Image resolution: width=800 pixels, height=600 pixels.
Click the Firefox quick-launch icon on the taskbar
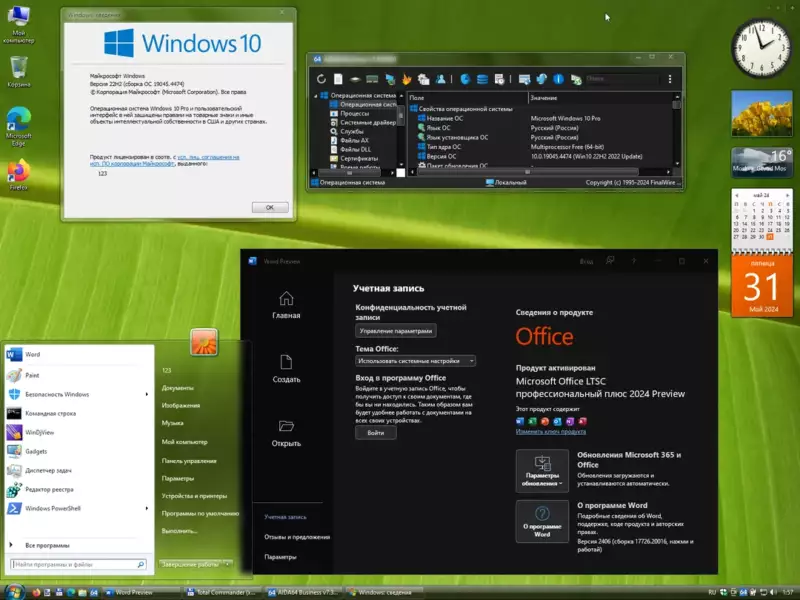(x=36, y=592)
